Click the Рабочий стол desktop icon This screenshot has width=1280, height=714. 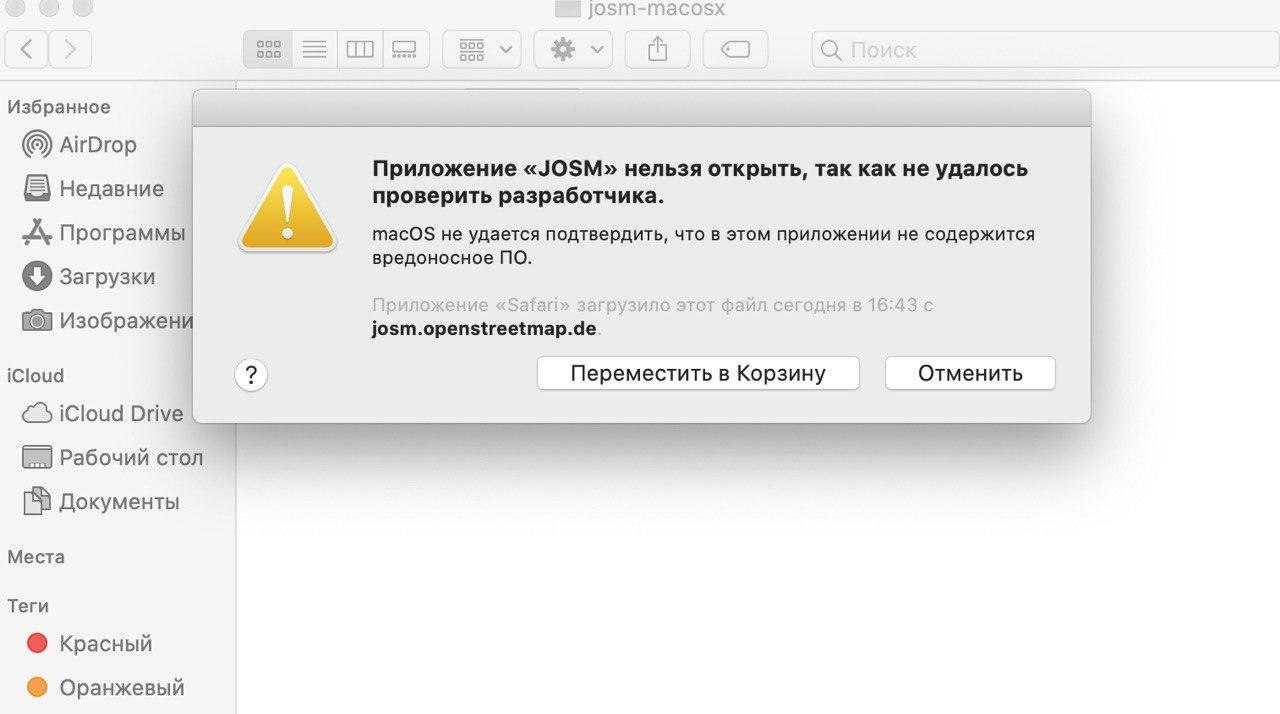(x=37, y=458)
